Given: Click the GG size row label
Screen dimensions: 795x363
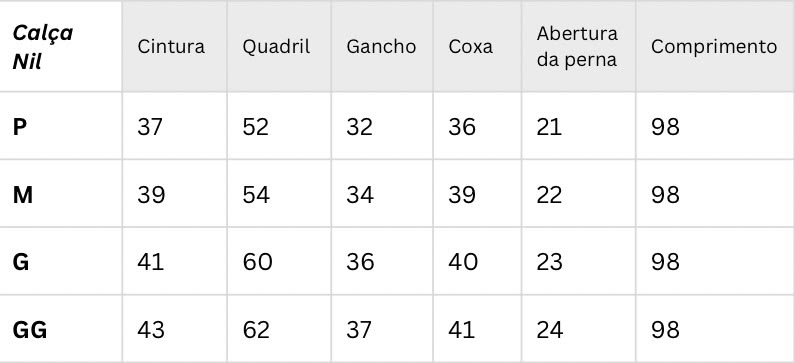Looking at the screenshot, I should (x=30, y=330).
